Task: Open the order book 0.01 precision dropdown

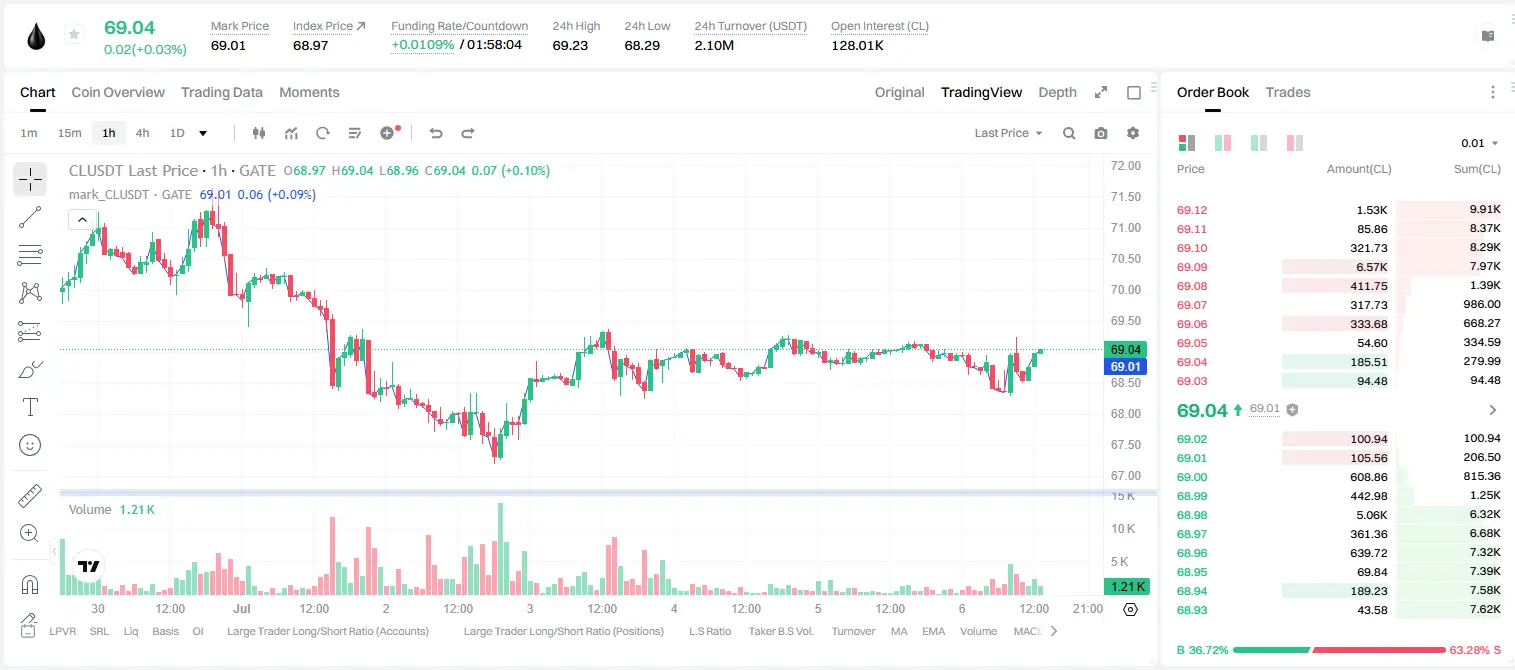Action: pos(1479,144)
